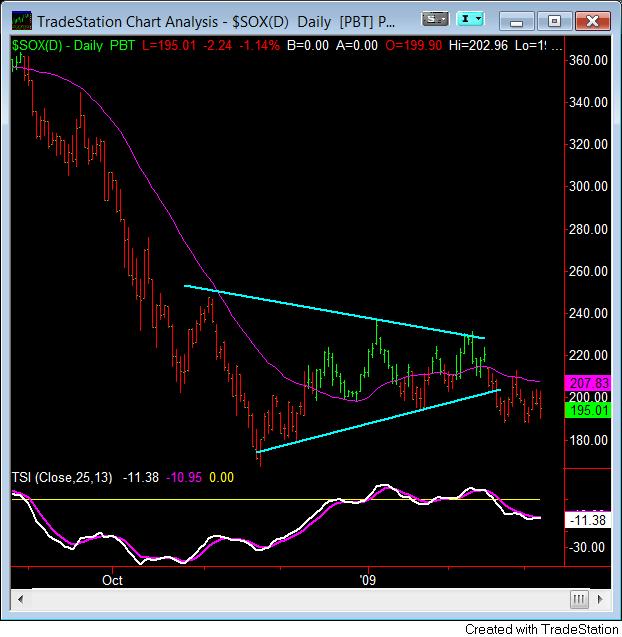
Task: Click the TSI (Close,25,13) indicator label
Action: (x=62, y=477)
